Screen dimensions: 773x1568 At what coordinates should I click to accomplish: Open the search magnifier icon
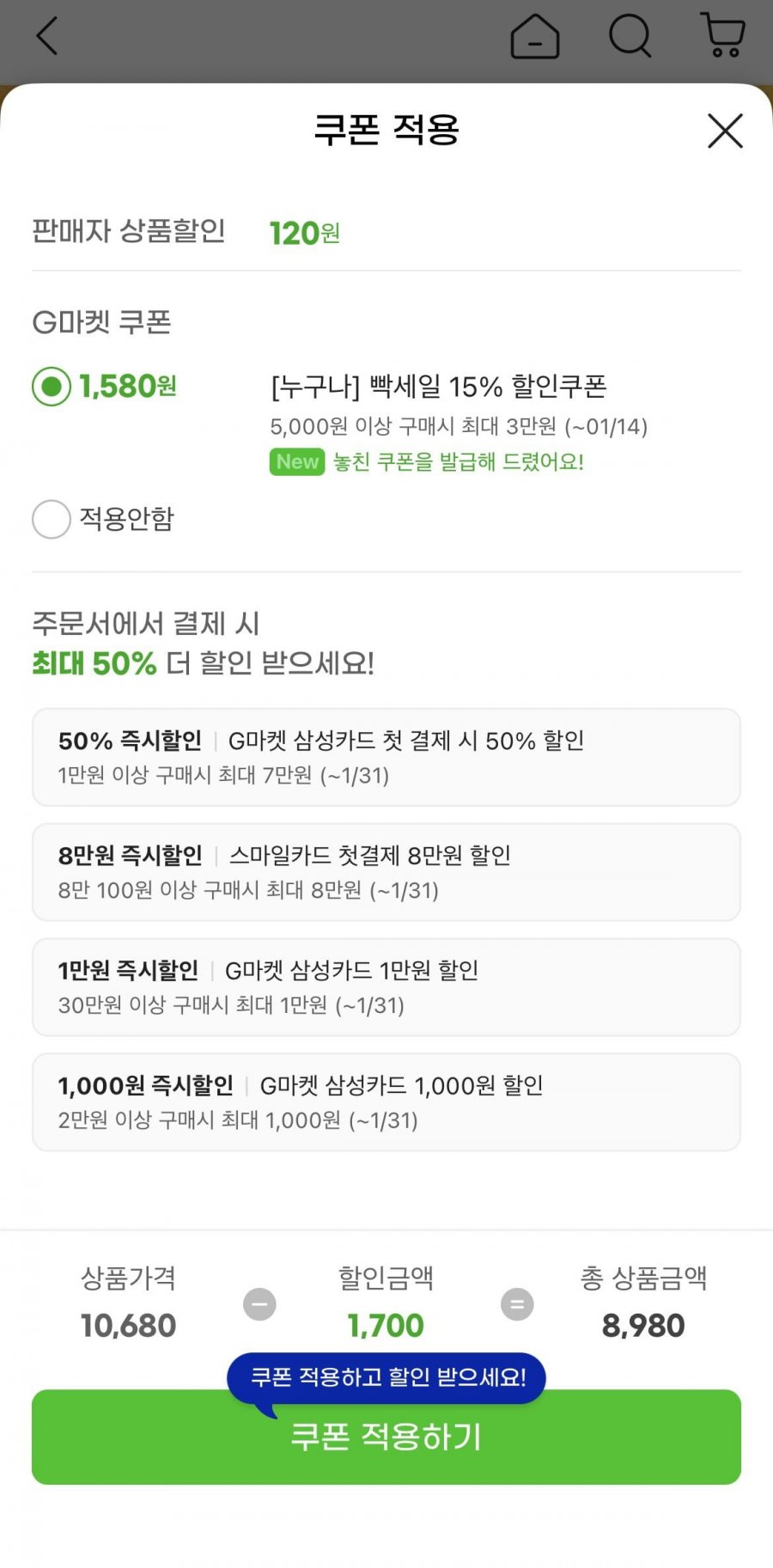pyautogui.click(x=630, y=37)
